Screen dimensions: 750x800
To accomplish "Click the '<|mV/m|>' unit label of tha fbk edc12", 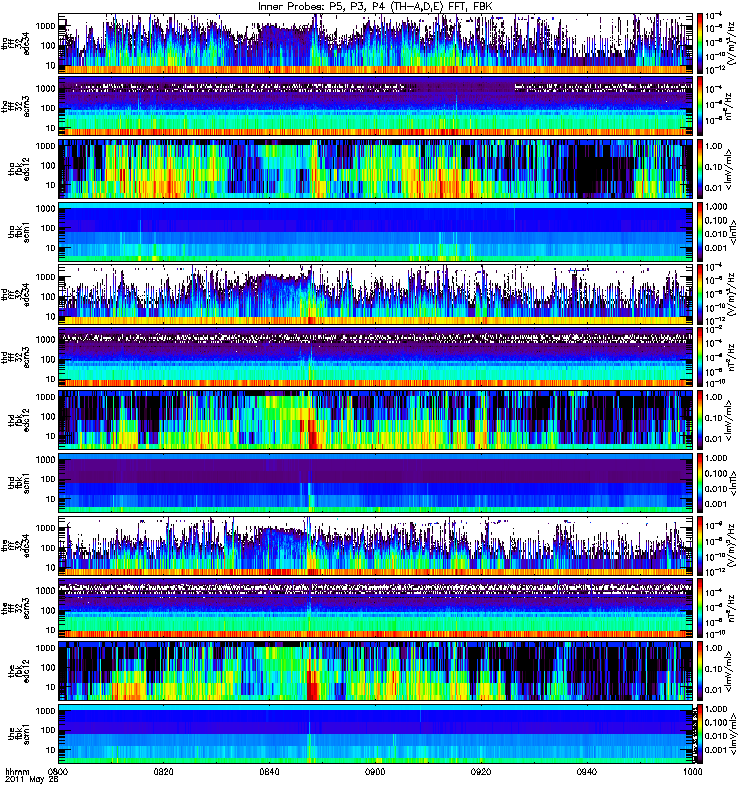I will pos(728,169).
